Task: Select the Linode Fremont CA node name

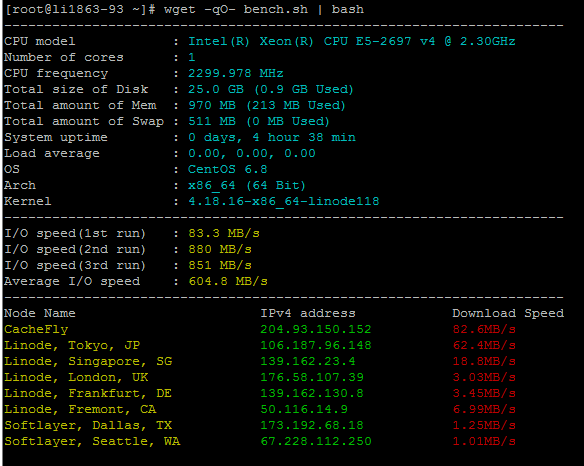Action: tap(80, 409)
